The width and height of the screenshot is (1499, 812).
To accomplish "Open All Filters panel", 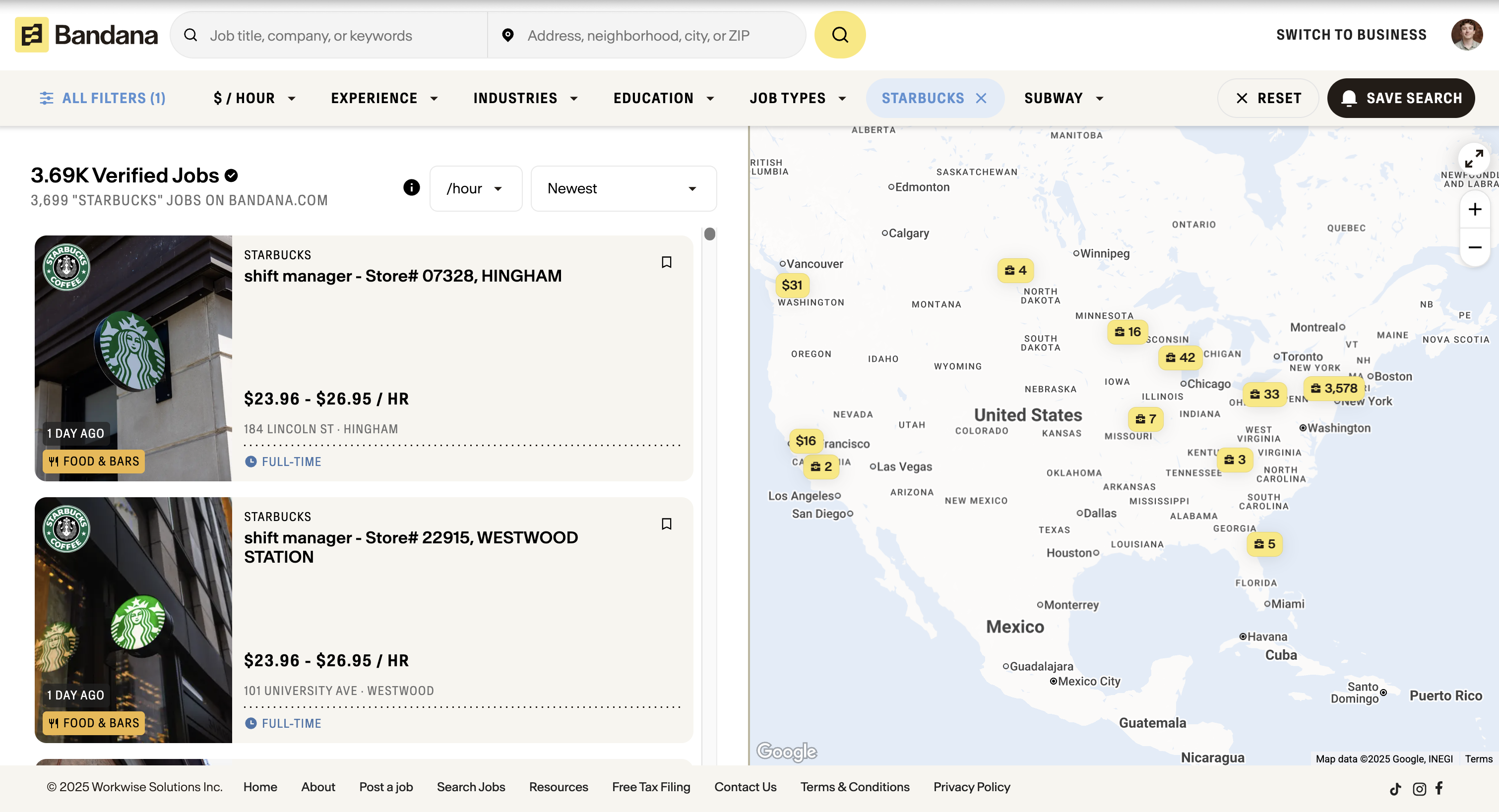I will pyautogui.click(x=102, y=98).
